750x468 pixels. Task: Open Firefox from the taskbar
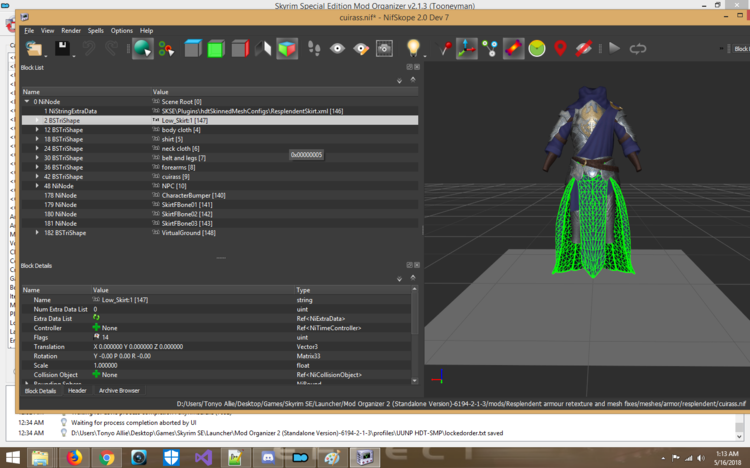coord(74,458)
